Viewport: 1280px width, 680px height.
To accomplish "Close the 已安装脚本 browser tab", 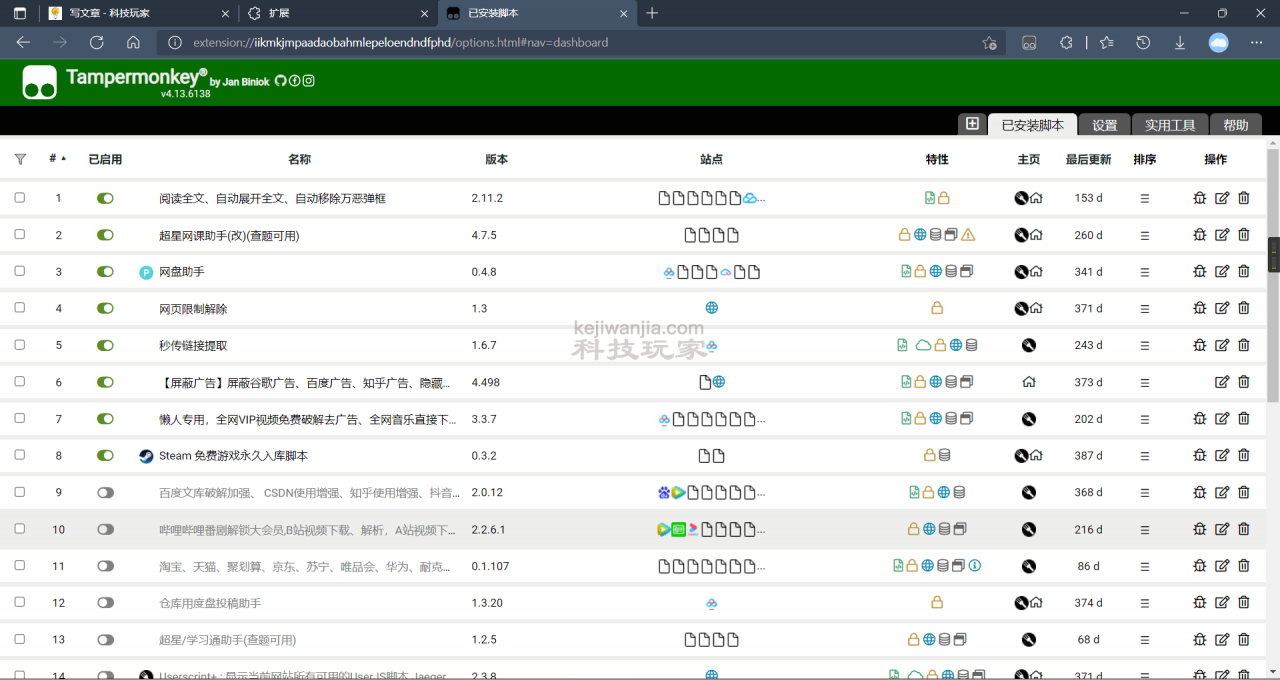I will click(x=624, y=13).
